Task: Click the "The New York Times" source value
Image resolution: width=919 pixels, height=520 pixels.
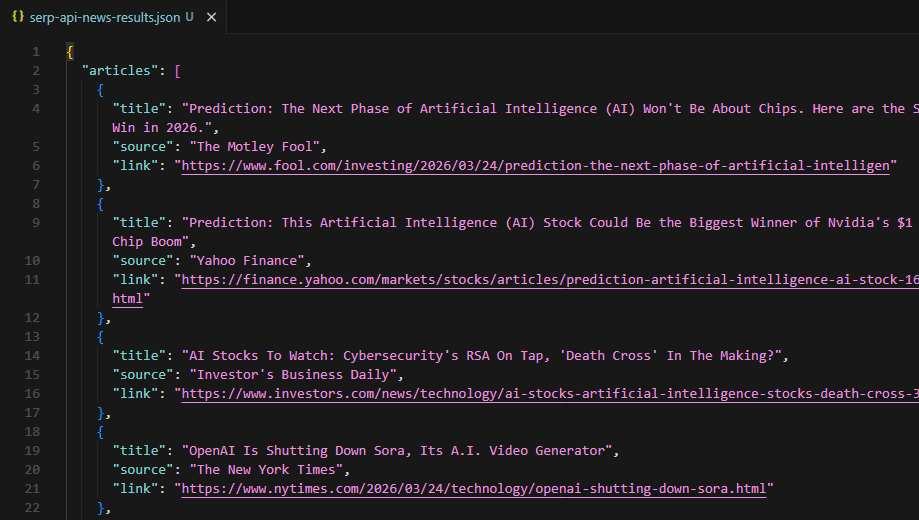Action: pyautogui.click(x=266, y=470)
